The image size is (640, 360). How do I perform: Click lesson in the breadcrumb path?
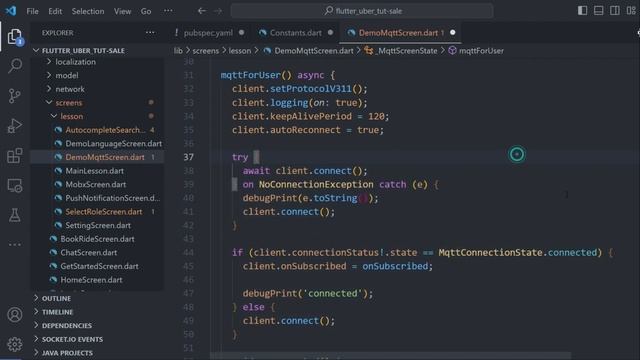[240, 51]
